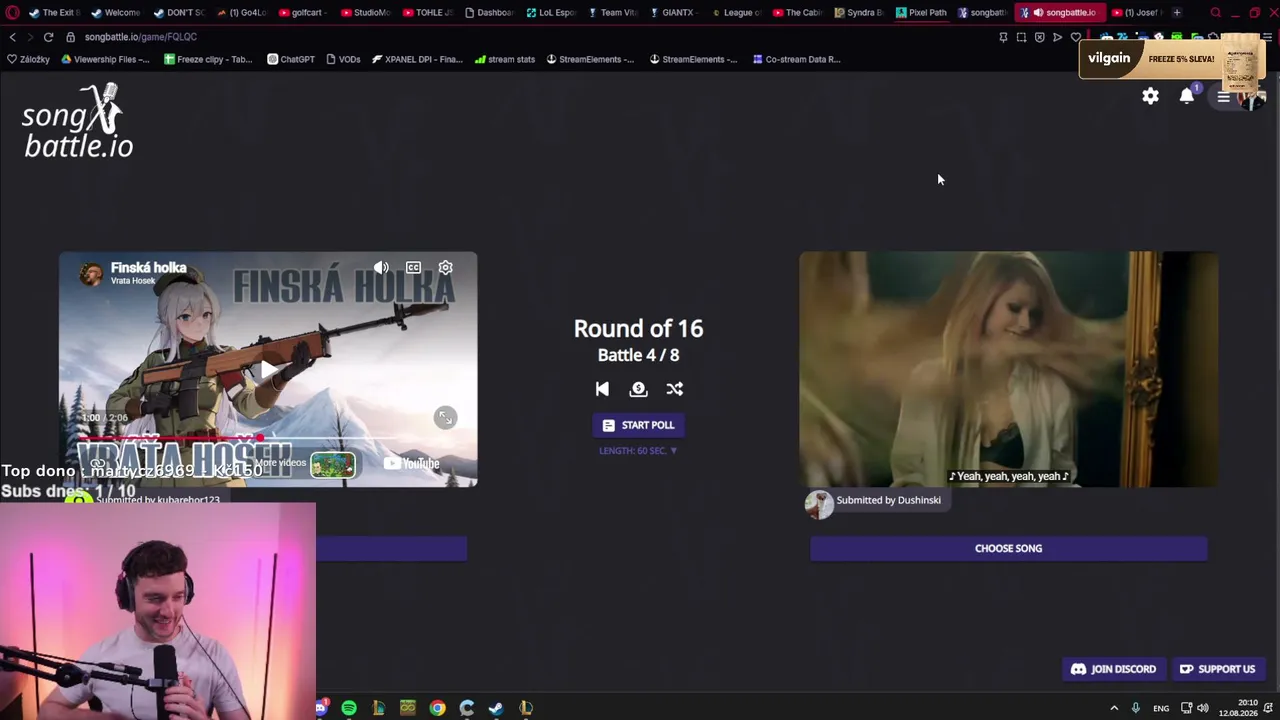Open the Záložky bookmarks folder
The height and width of the screenshot is (720, 1280).
pyautogui.click(x=28, y=59)
